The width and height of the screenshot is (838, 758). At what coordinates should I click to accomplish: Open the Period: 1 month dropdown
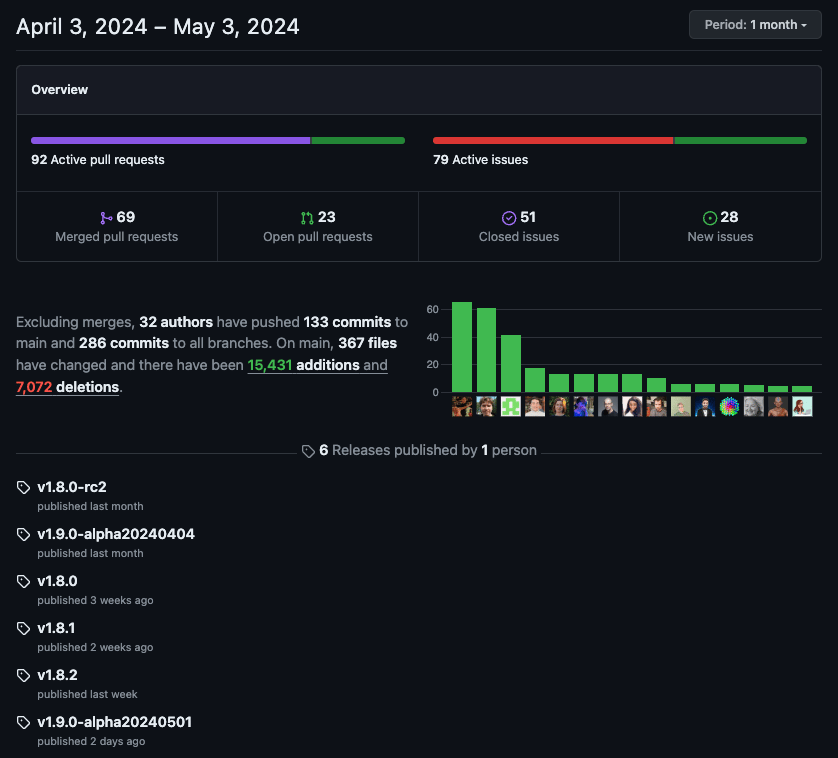755,25
